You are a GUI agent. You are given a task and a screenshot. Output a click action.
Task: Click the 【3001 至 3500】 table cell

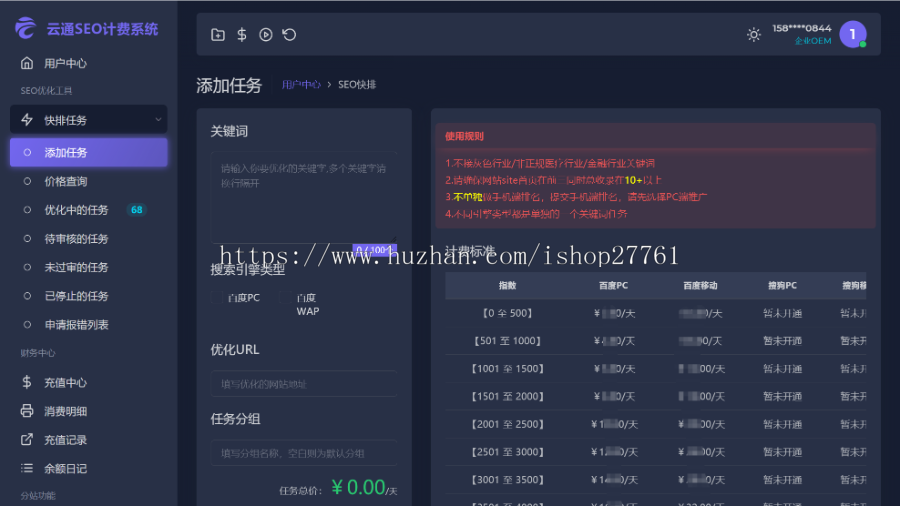tap(507, 480)
